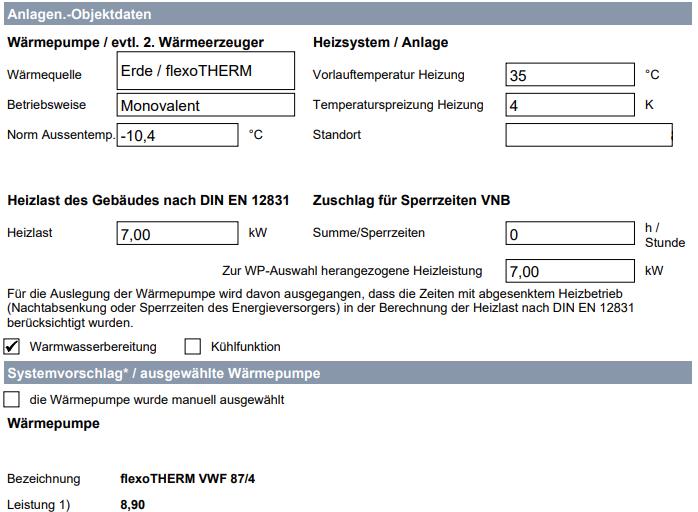This screenshot has height=512, width=698.
Task: Click the Wärmequelle field showing Erde / flexoTHERM
Action: pyautogui.click(x=206, y=72)
